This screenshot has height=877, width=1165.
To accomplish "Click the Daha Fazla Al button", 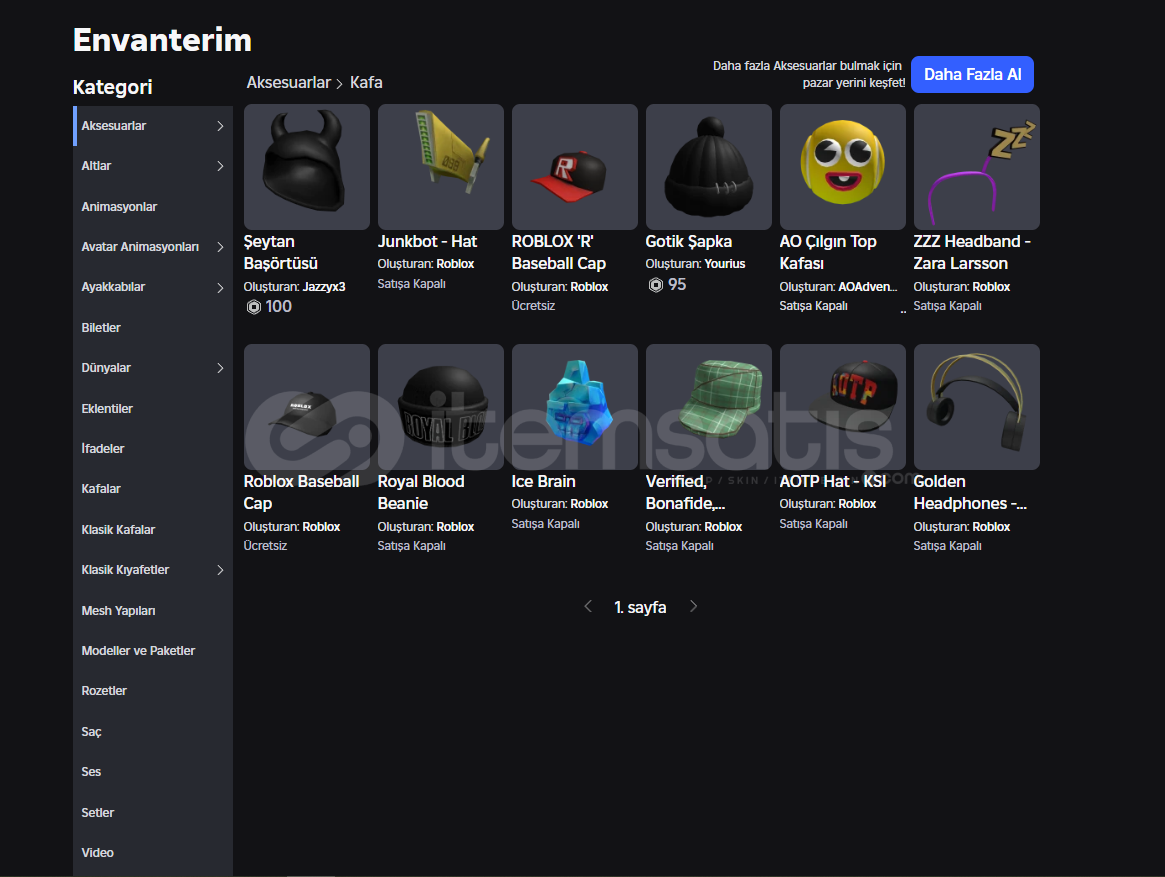I will coord(972,74).
